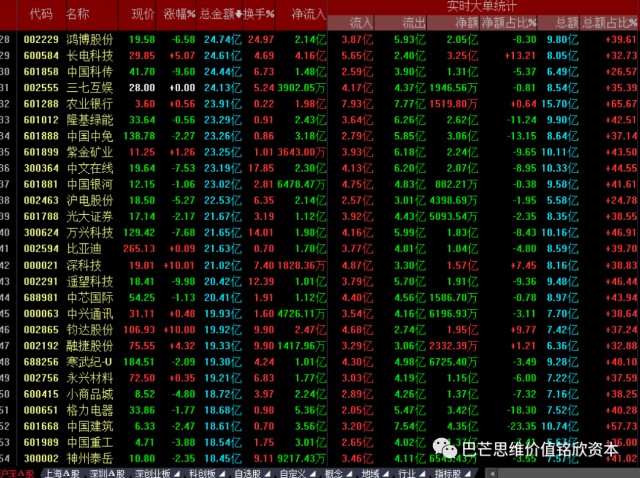Viewport: 640px width, 478px height.
Task: Click stock code 600584
Action: point(41,56)
